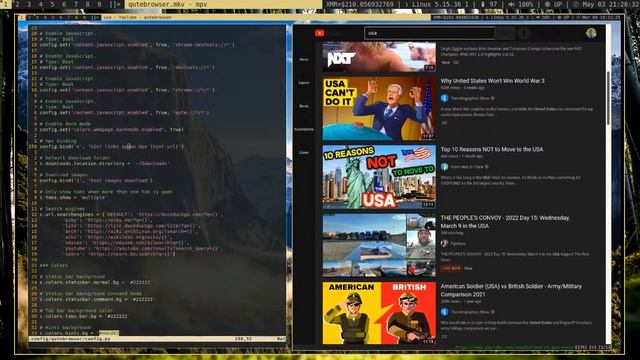Switch to dwm tag 2
The height and width of the screenshot is (360, 640).
point(17,4)
